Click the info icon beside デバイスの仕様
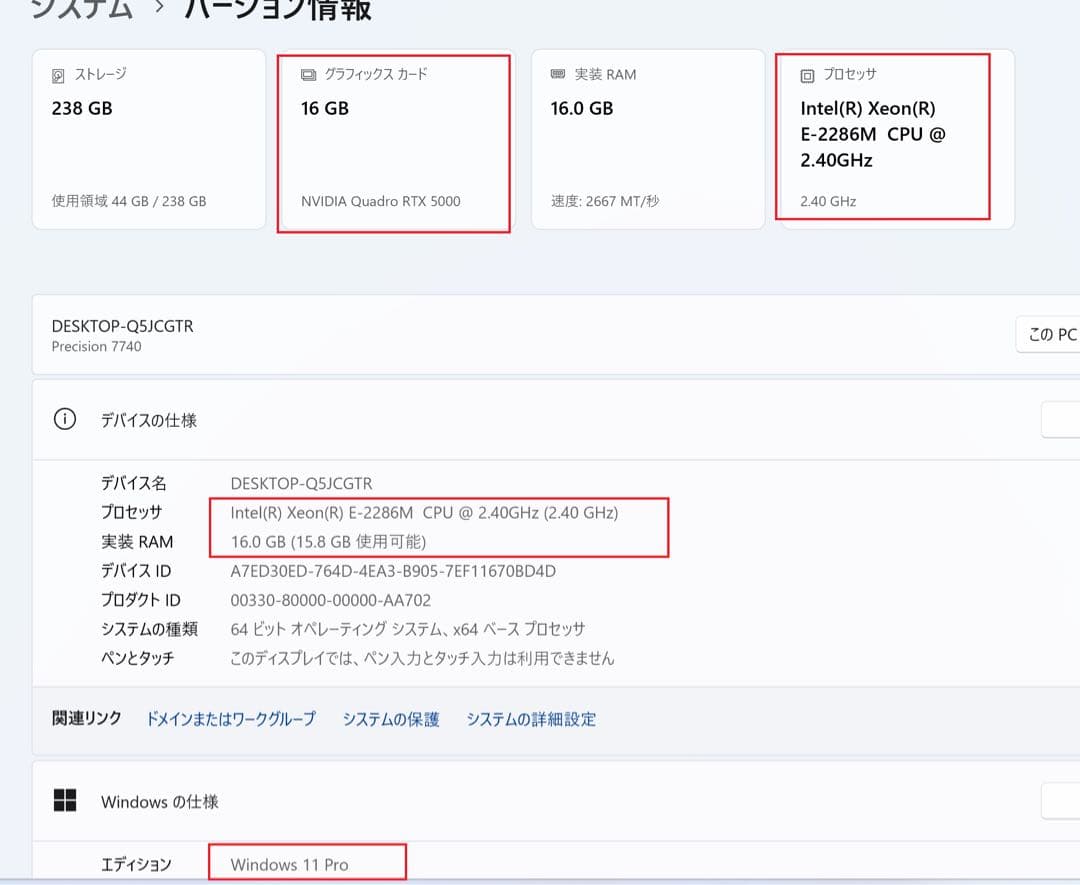The height and width of the screenshot is (885, 1080). click(x=64, y=419)
